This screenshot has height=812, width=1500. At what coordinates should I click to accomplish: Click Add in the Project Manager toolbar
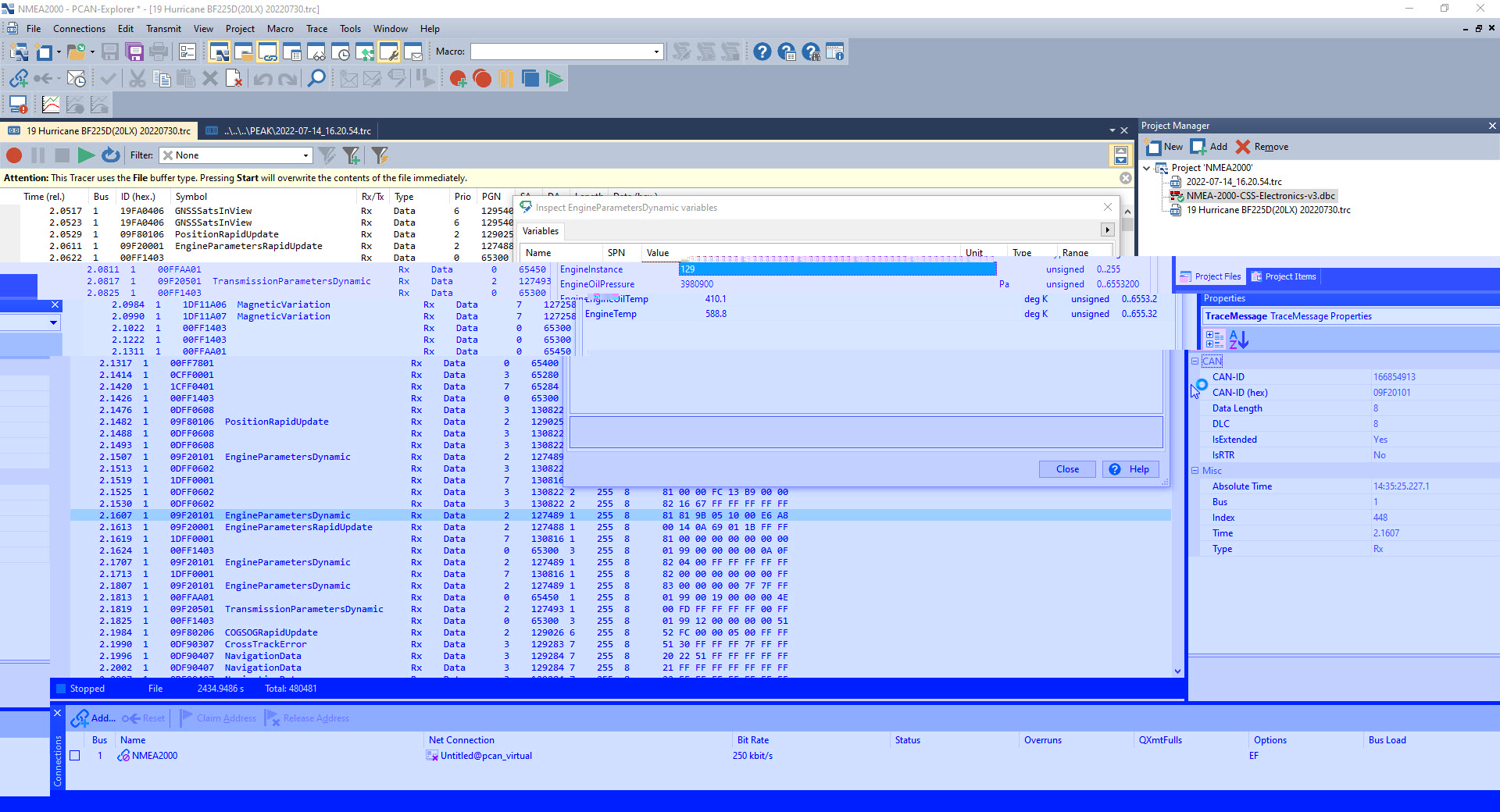(x=1209, y=147)
